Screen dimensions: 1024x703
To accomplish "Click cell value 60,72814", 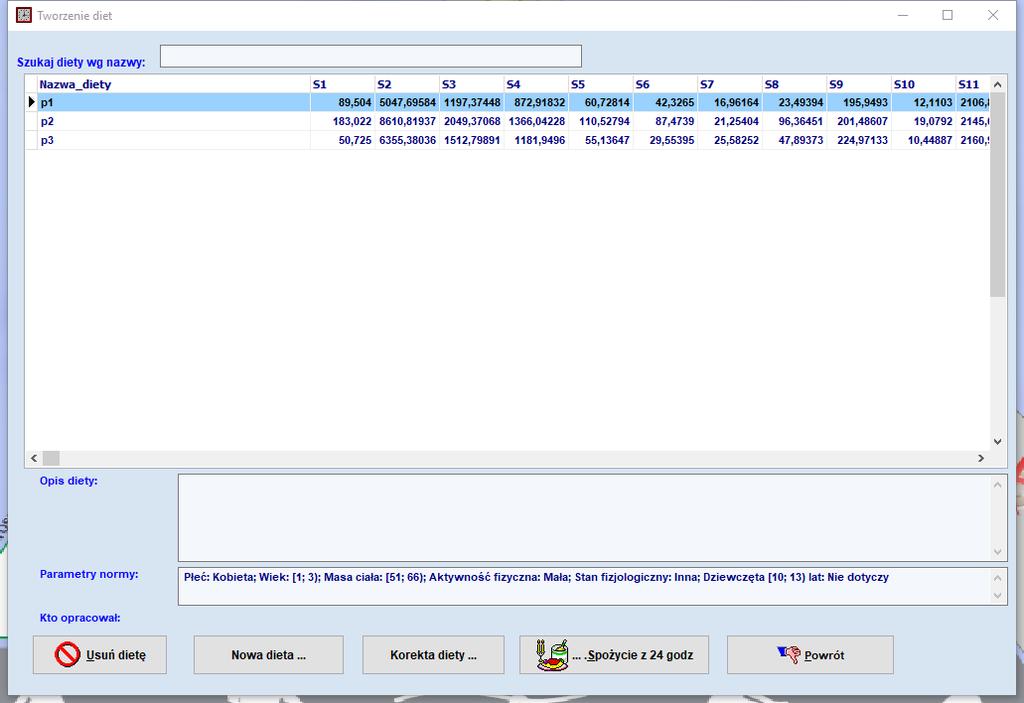I will 607,103.
